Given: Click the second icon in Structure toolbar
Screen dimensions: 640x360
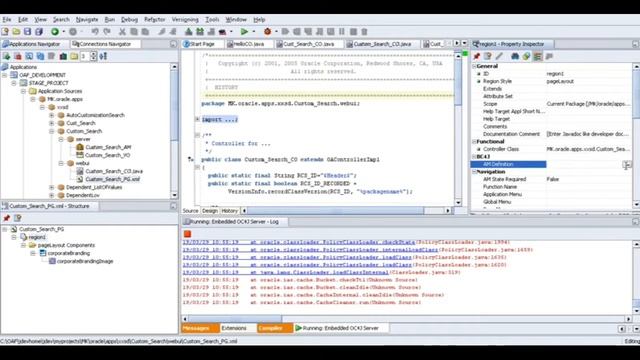Looking at the screenshot, I should click(18, 218).
